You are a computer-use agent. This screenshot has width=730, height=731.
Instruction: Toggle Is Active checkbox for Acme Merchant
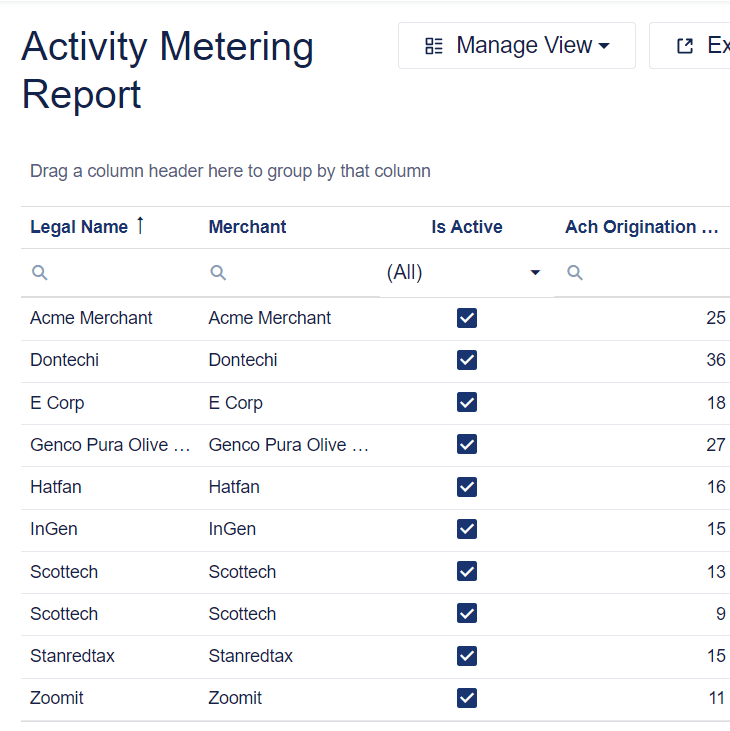click(x=467, y=318)
